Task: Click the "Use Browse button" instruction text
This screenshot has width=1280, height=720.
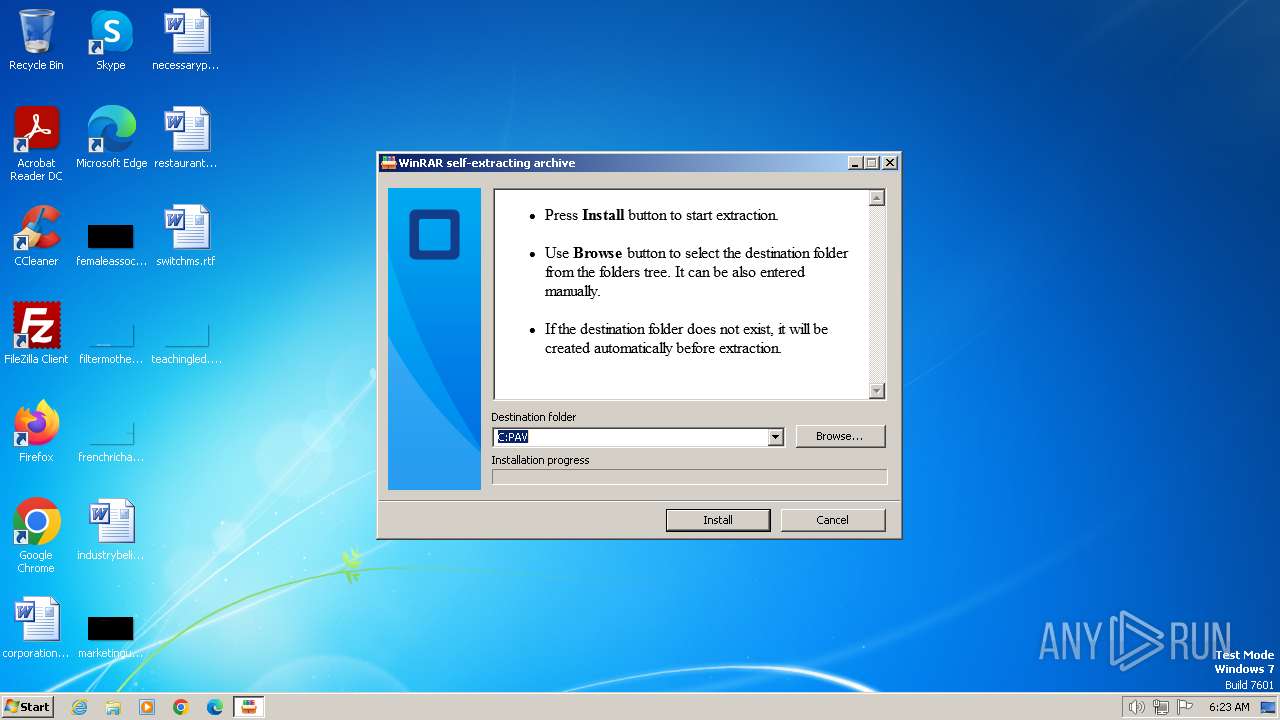Action: (x=696, y=272)
